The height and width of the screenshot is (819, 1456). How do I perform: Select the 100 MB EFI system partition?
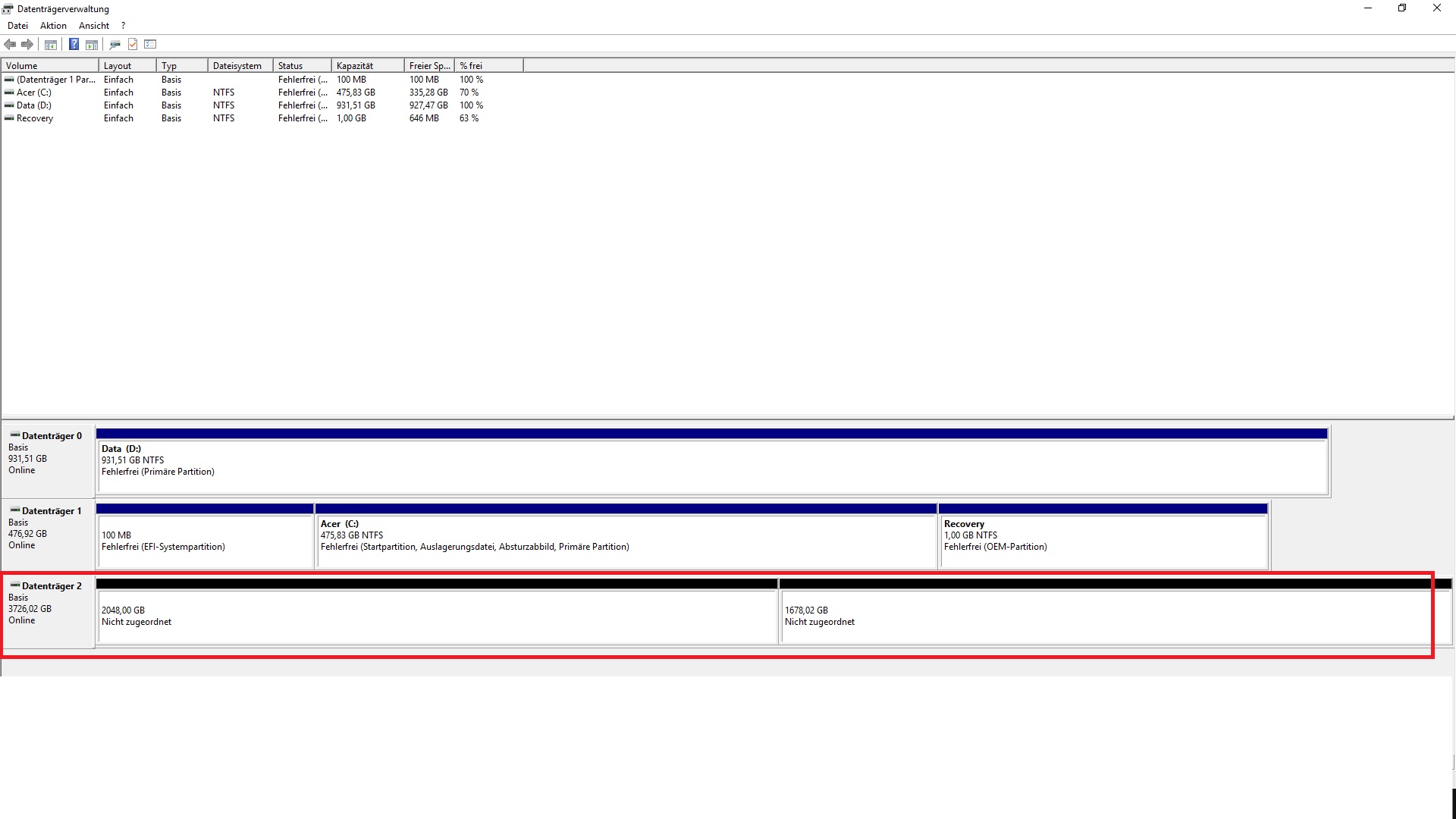point(205,541)
